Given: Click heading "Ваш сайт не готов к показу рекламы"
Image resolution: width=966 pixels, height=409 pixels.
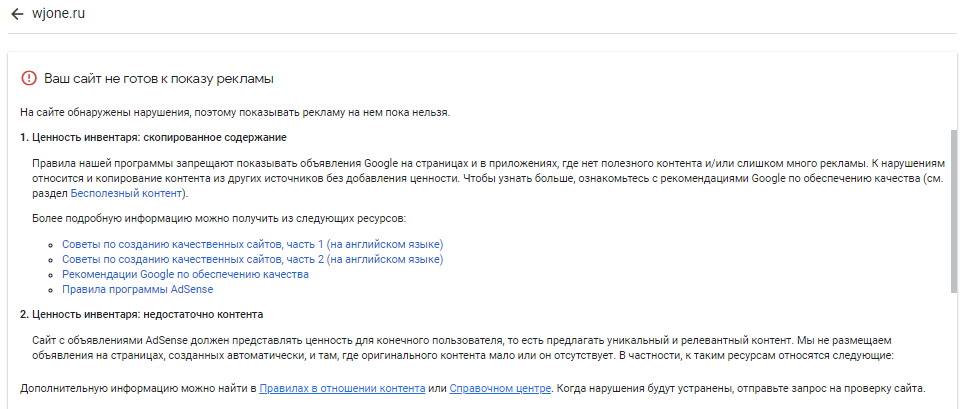Looking at the screenshot, I should tap(159, 78).
